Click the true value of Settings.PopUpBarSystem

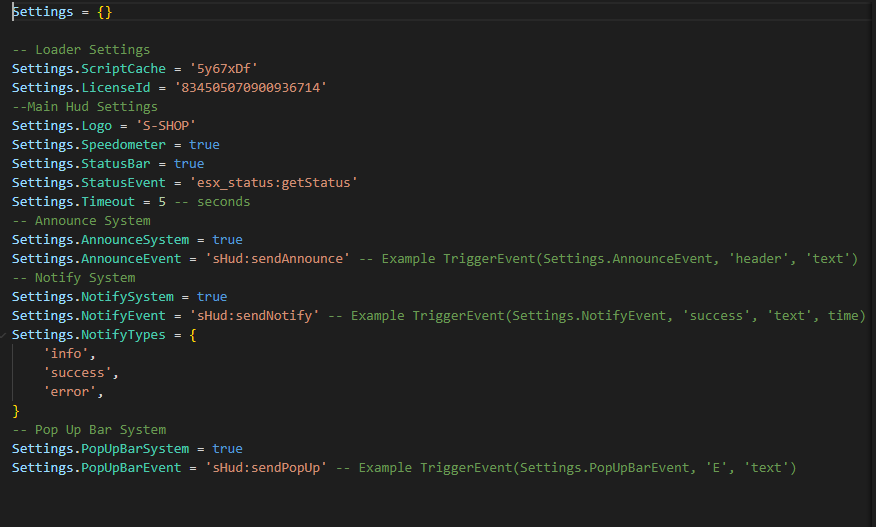point(227,449)
